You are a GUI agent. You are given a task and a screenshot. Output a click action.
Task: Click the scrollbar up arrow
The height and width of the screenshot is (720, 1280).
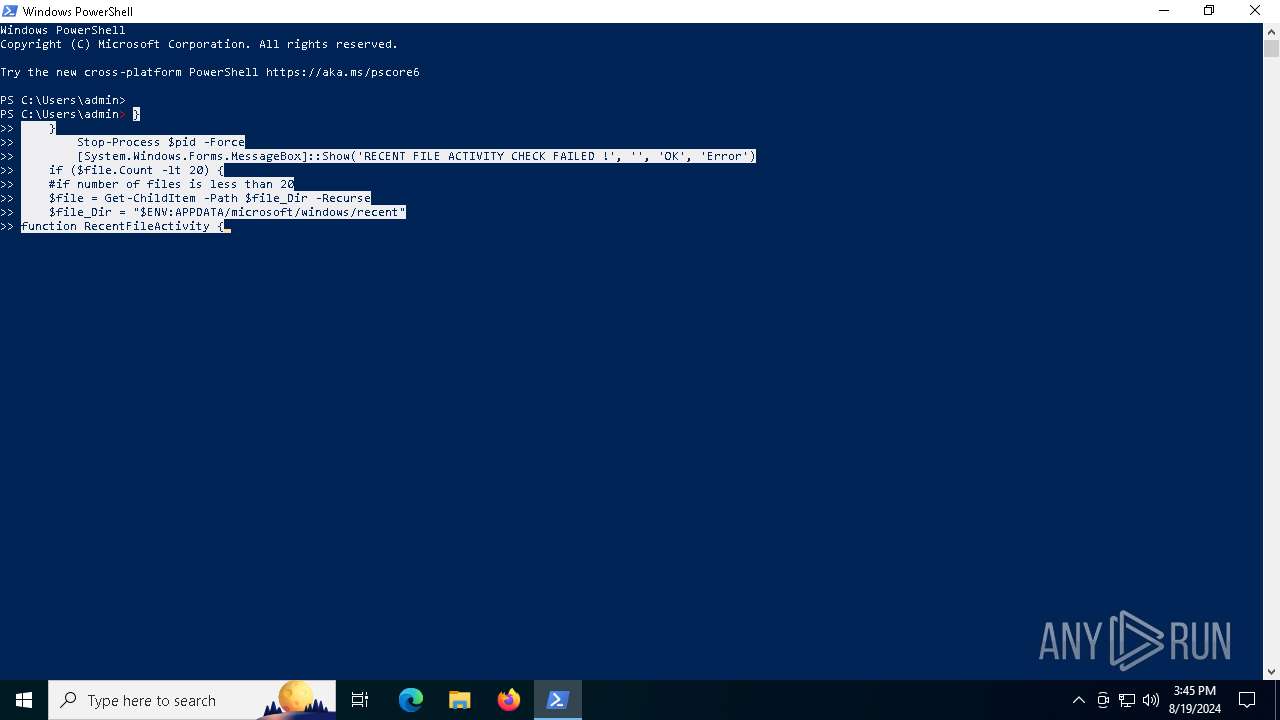click(1271, 31)
